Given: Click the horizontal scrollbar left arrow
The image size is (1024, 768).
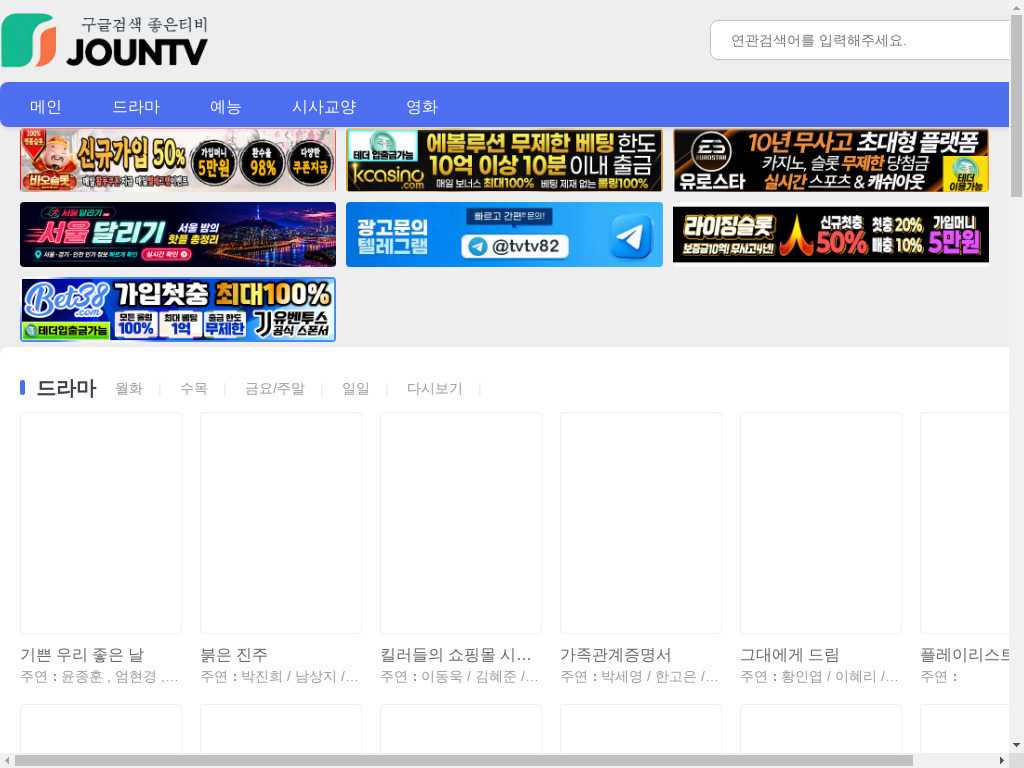Looking at the screenshot, I should [x=6, y=761].
